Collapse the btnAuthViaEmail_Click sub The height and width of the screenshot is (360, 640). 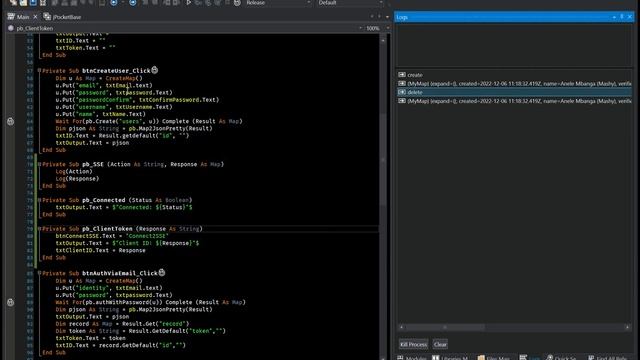[39, 273]
